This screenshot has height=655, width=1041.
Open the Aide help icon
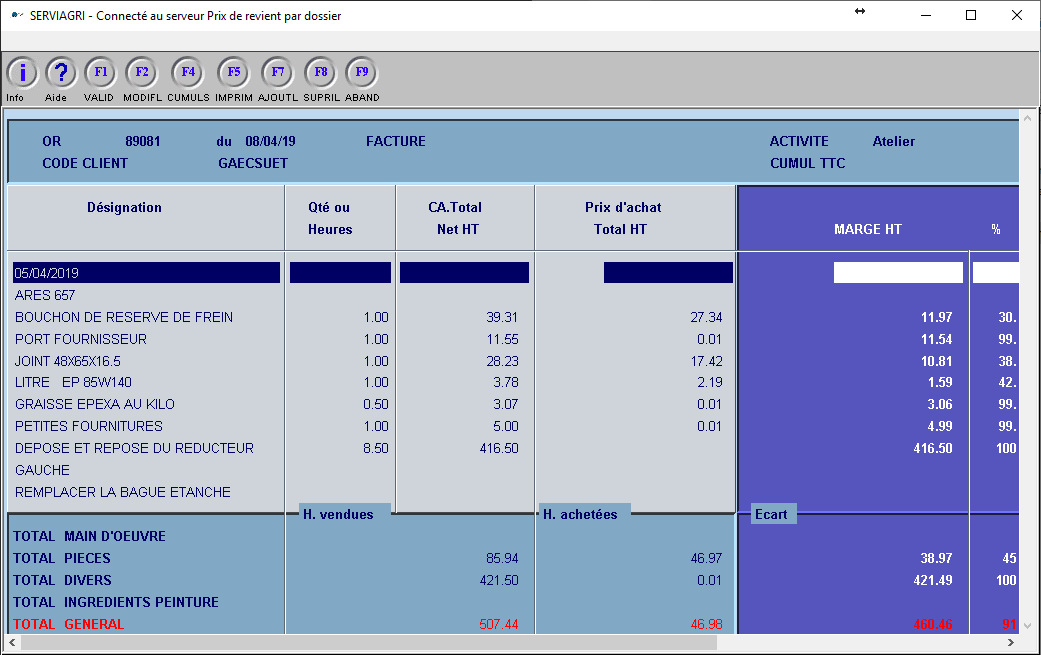60,72
